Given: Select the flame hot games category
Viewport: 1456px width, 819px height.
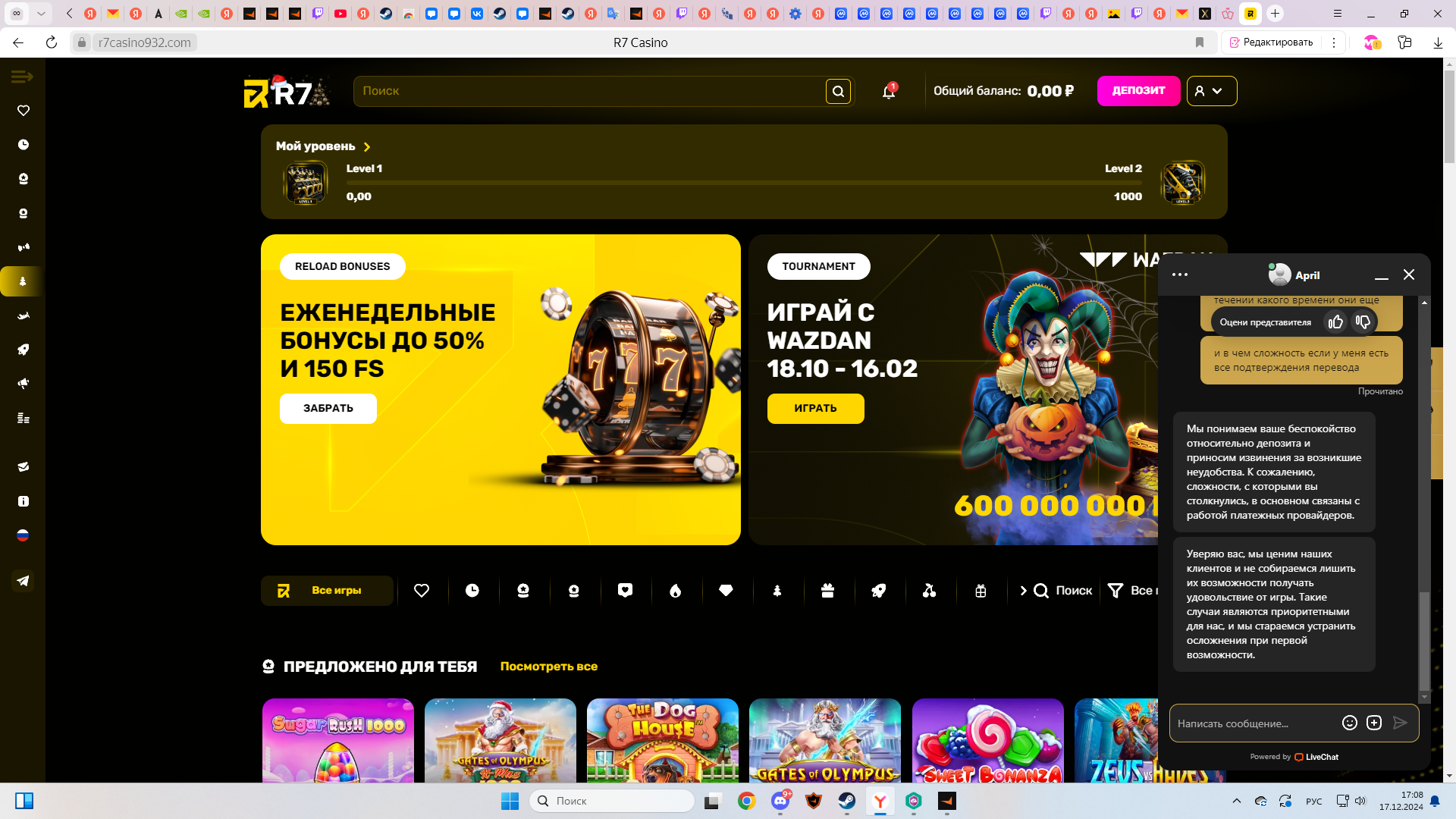Looking at the screenshot, I should coord(676,591).
